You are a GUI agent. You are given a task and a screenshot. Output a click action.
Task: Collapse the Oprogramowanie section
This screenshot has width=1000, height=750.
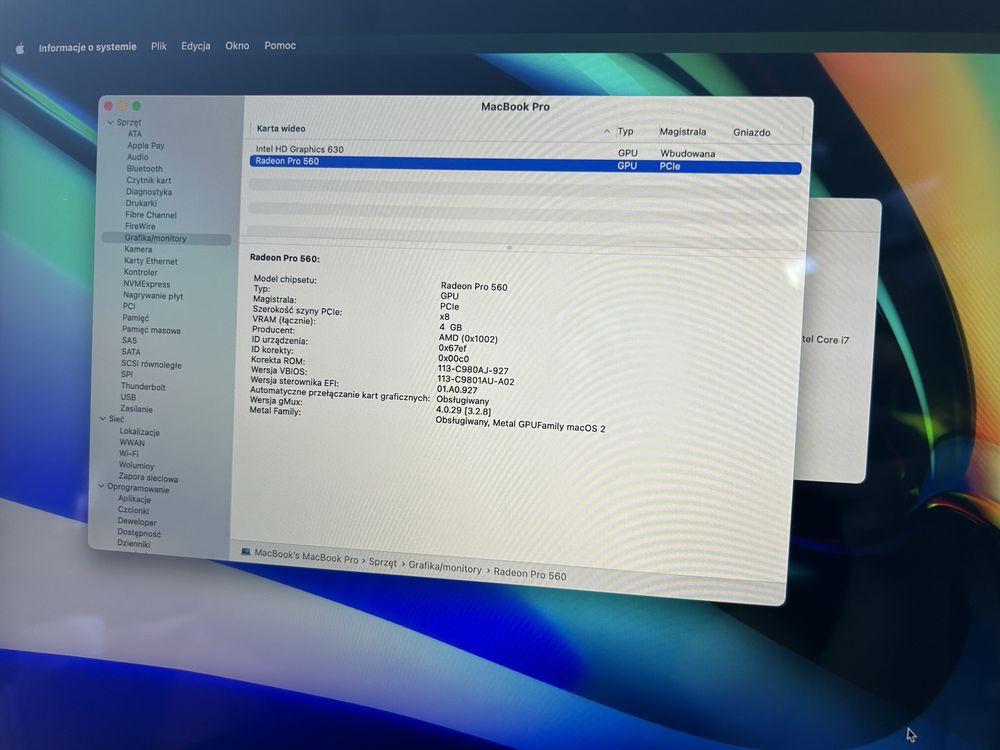point(101,486)
